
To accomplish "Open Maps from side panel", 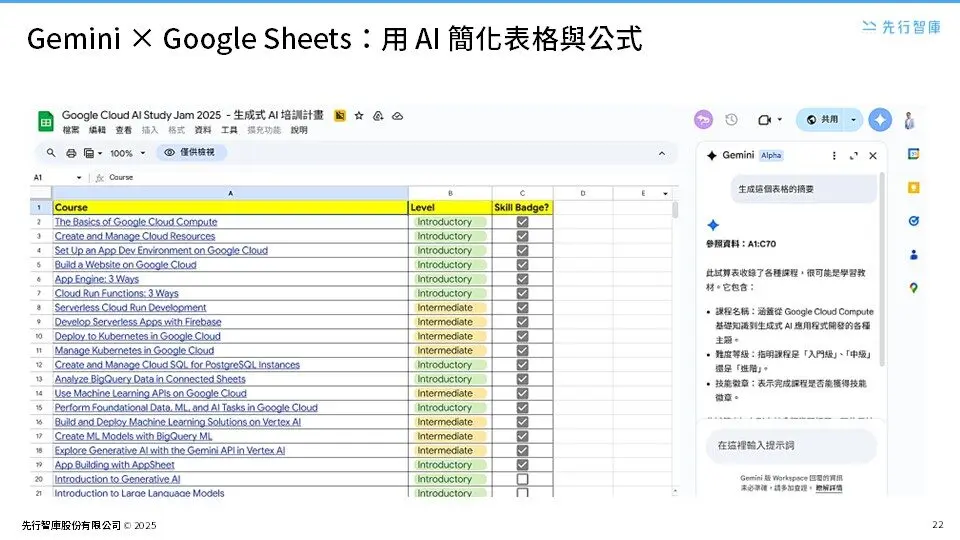I will [x=913, y=288].
